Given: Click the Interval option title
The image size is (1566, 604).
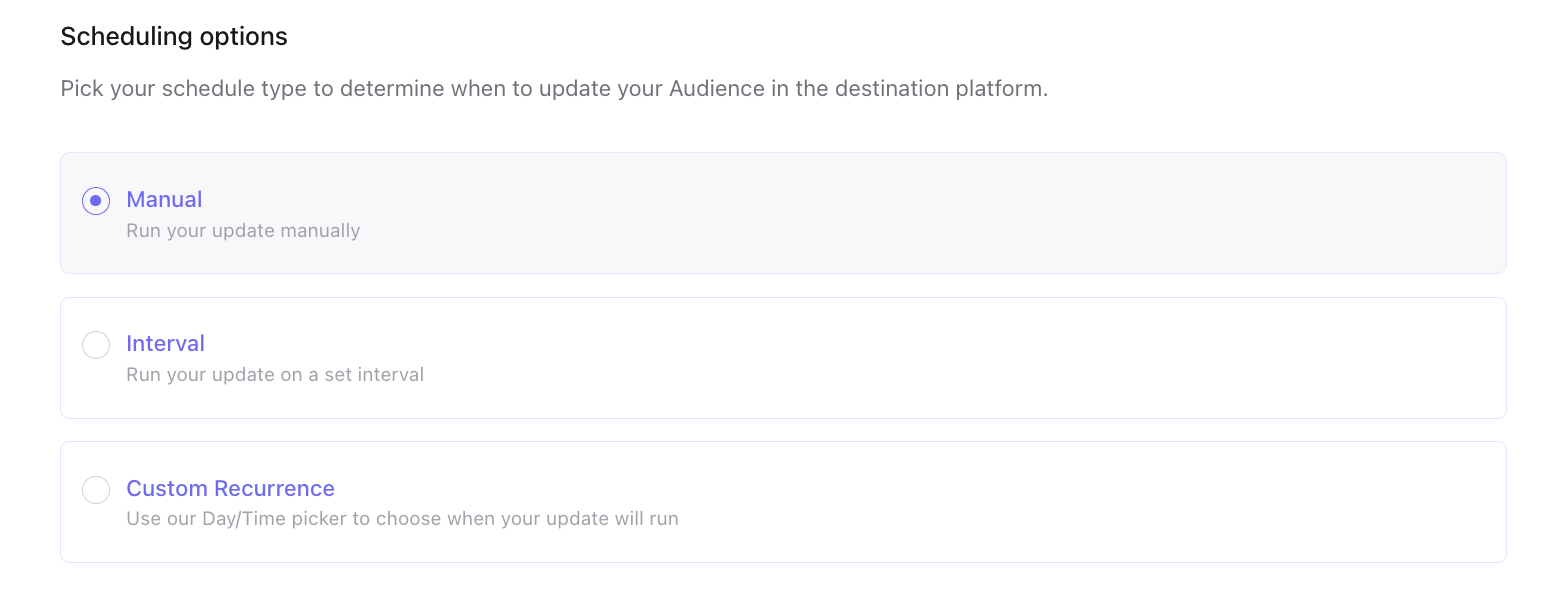Looking at the screenshot, I should 165,344.
